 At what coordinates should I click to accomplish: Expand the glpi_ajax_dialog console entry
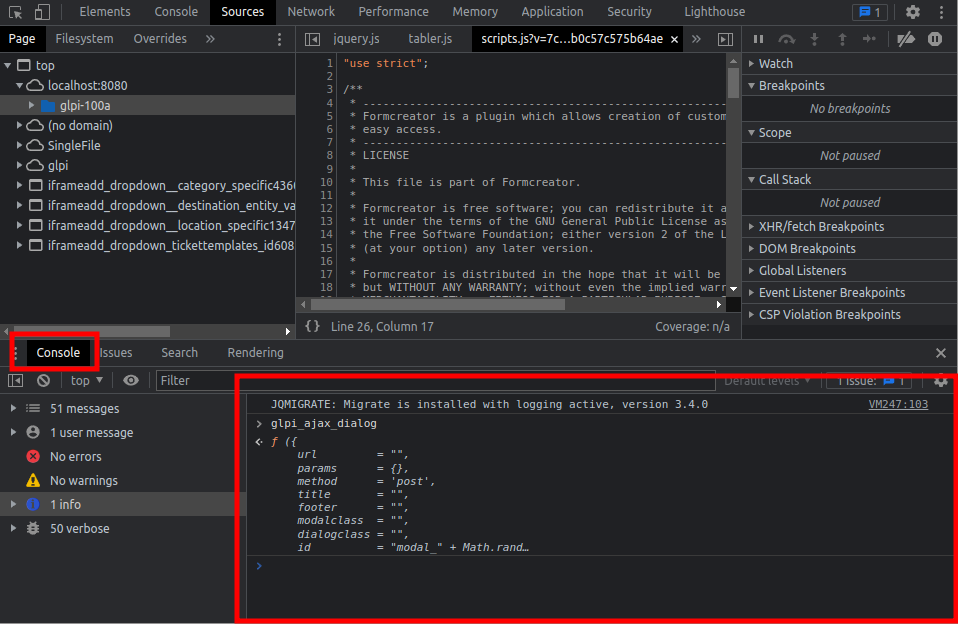[260, 423]
